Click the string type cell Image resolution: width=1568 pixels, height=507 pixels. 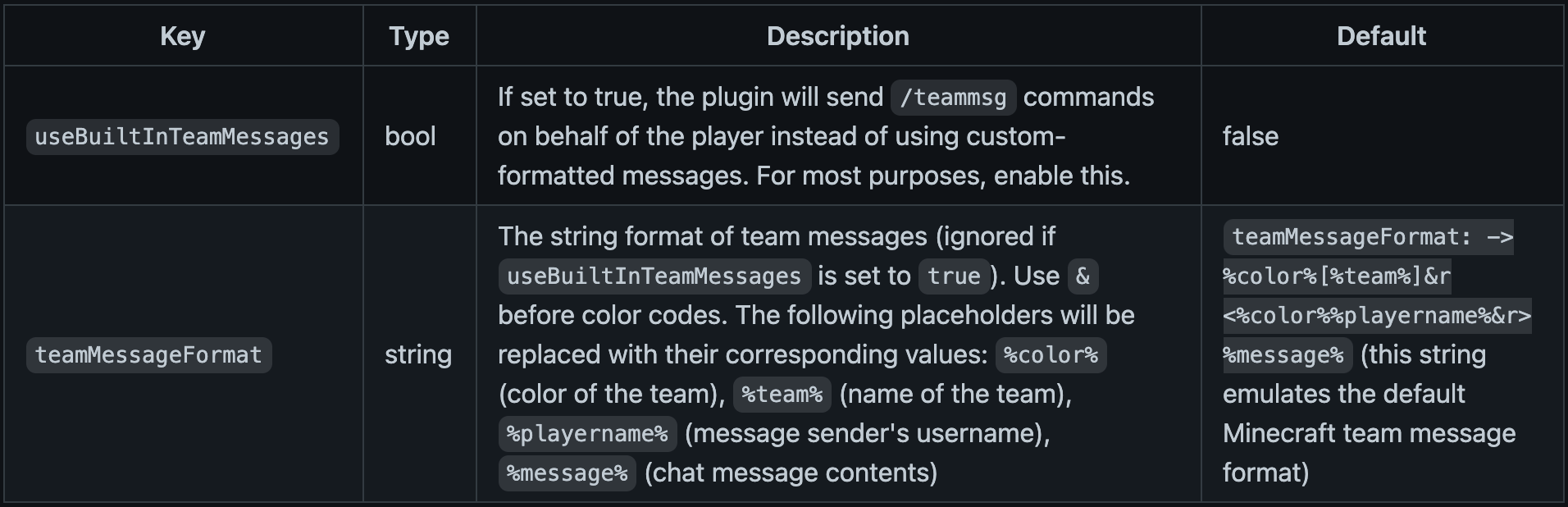point(418,354)
